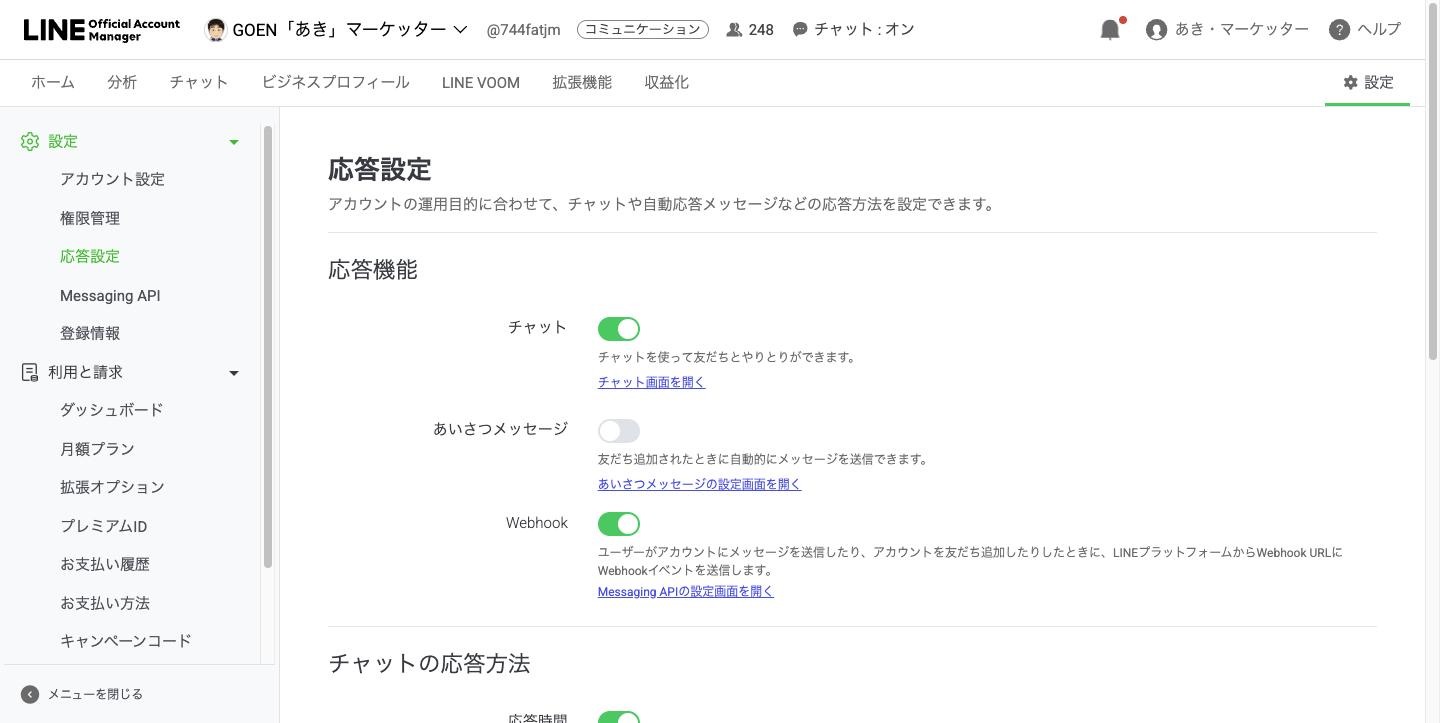Open the 分析 tab

point(122,82)
